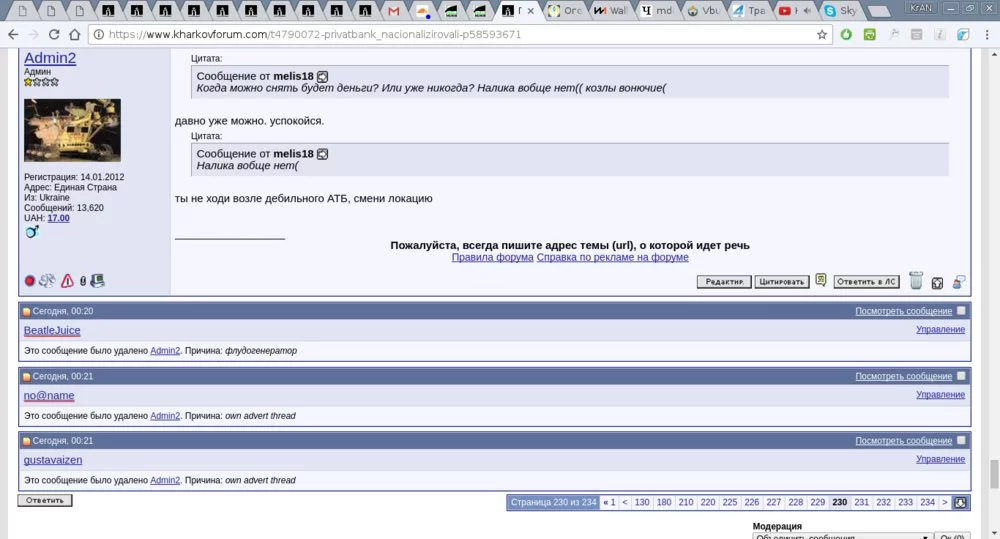Go to previous page with '<' link
The width and height of the screenshot is (1000, 539).
(625, 503)
